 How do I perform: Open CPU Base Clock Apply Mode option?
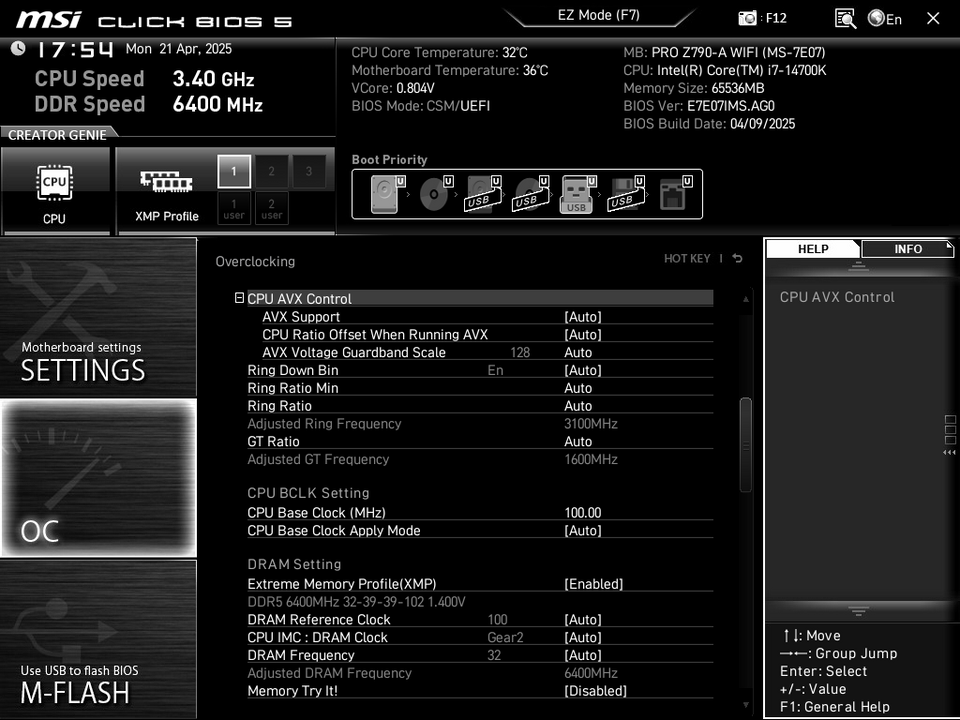click(x=480, y=530)
